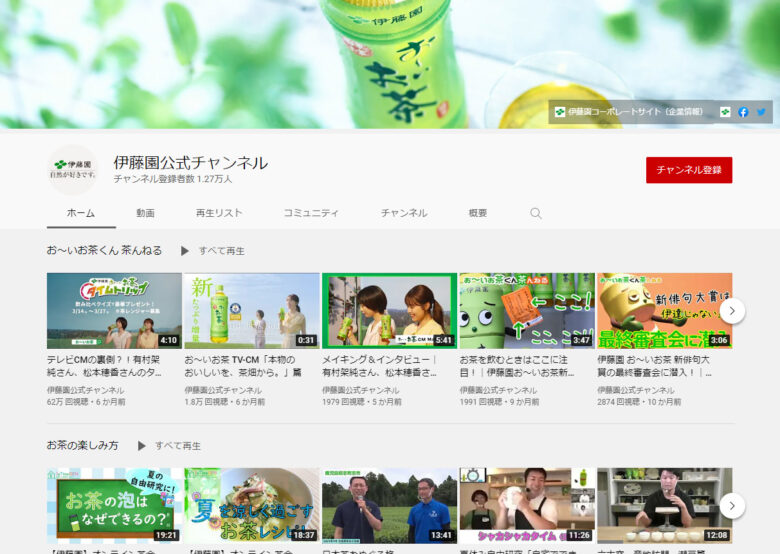Screen dimensions: 780x554
Task: Click the 伊藤園 channel avatar logo
Action: (x=73, y=170)
